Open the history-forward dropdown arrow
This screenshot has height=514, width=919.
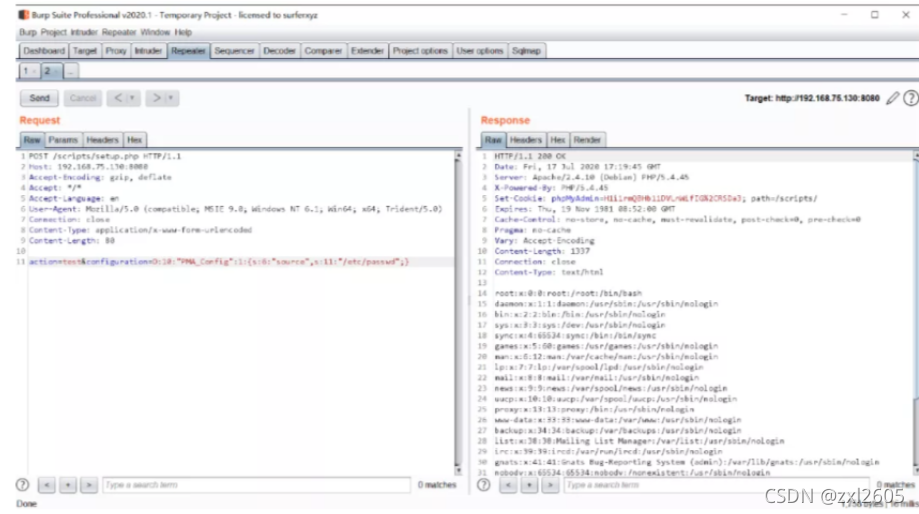(171, 98)
